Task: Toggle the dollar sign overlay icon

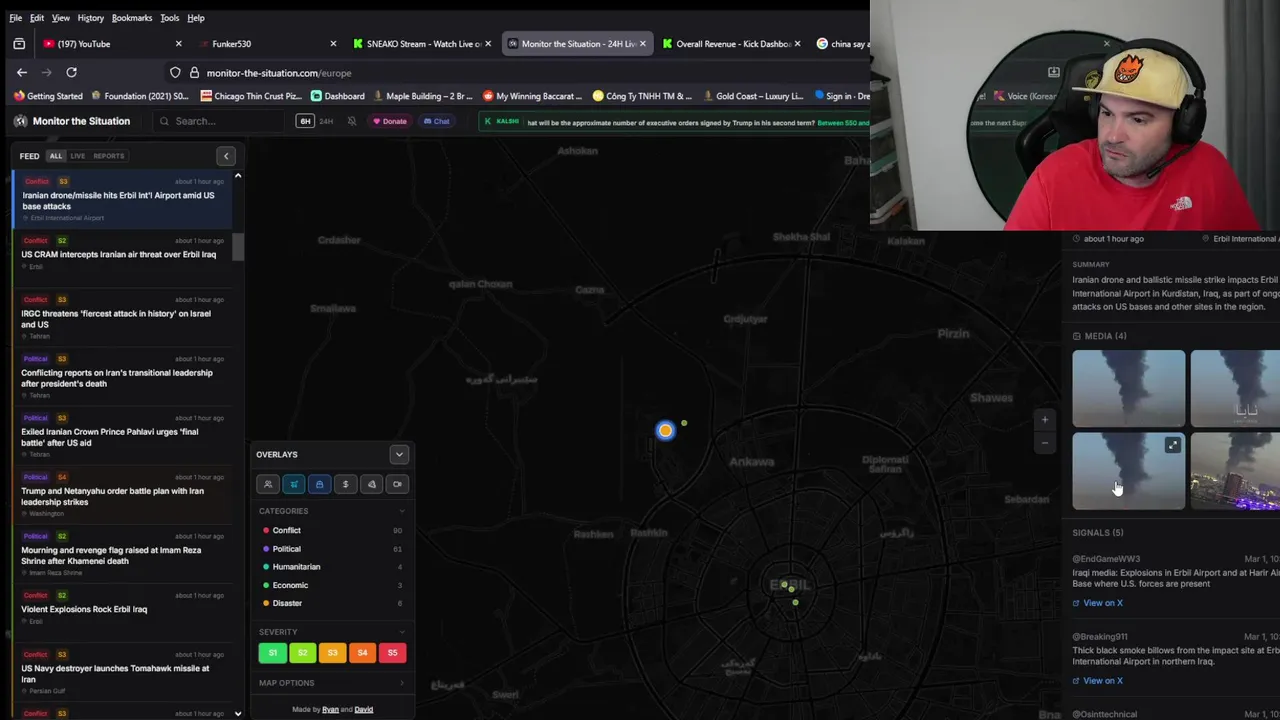Action: click(345, 484)
